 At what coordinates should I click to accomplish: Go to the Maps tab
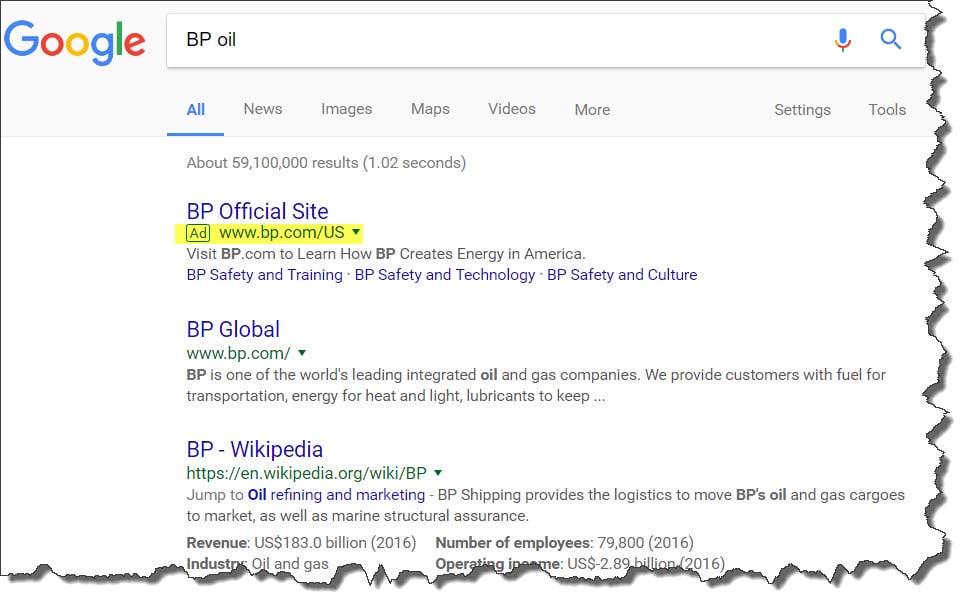pyautogui.click(x=431, y=109)
